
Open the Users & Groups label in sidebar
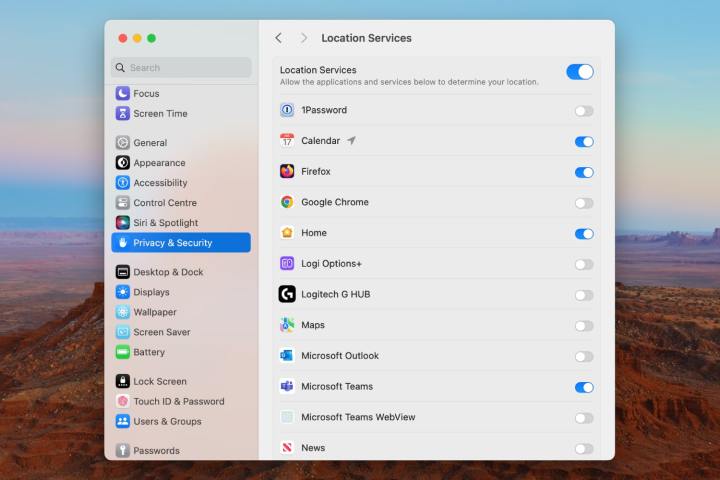pyautogui.click(x=167, y=421)
